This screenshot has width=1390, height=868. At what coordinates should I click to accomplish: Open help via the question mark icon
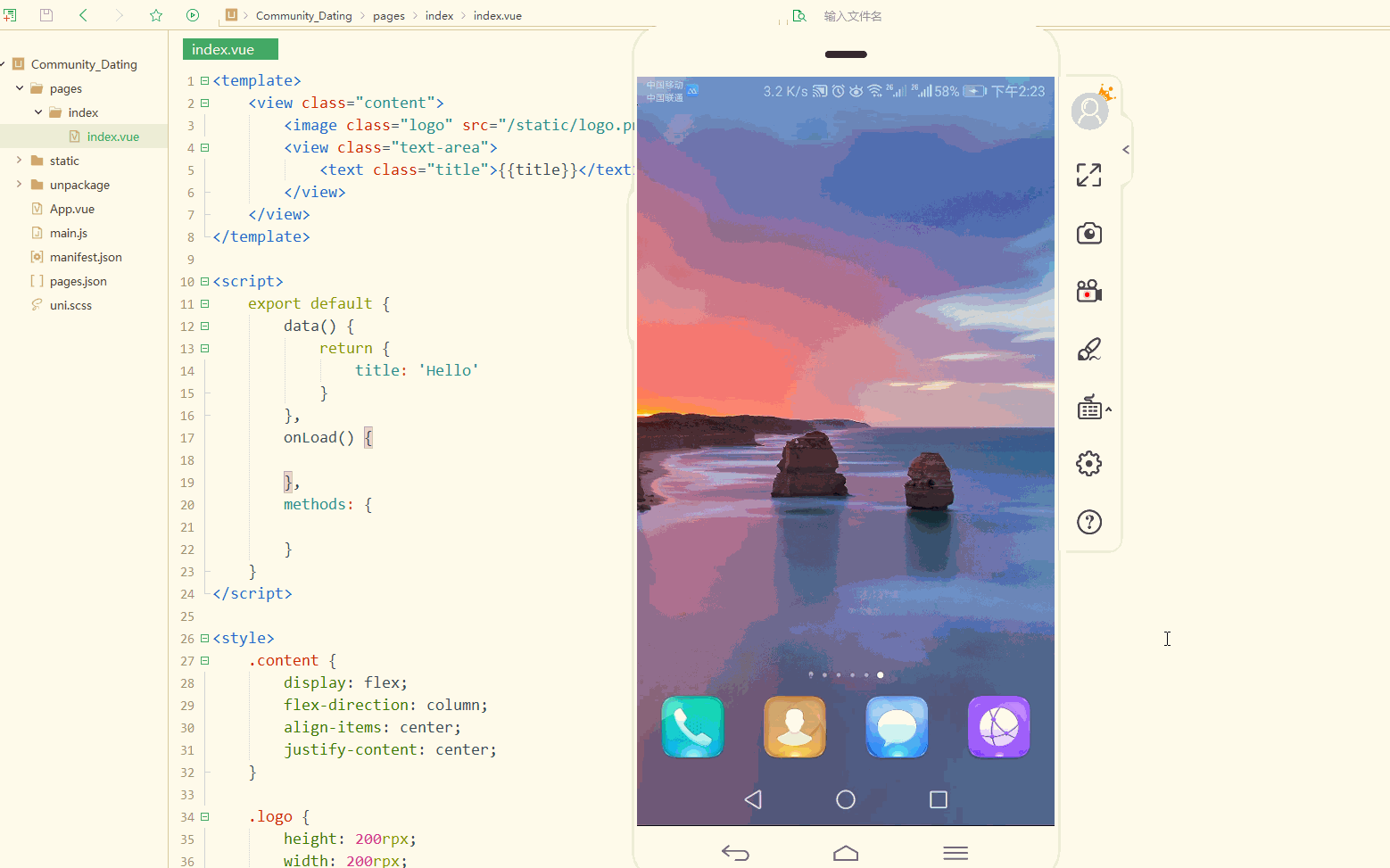(x=1089, y=522)
